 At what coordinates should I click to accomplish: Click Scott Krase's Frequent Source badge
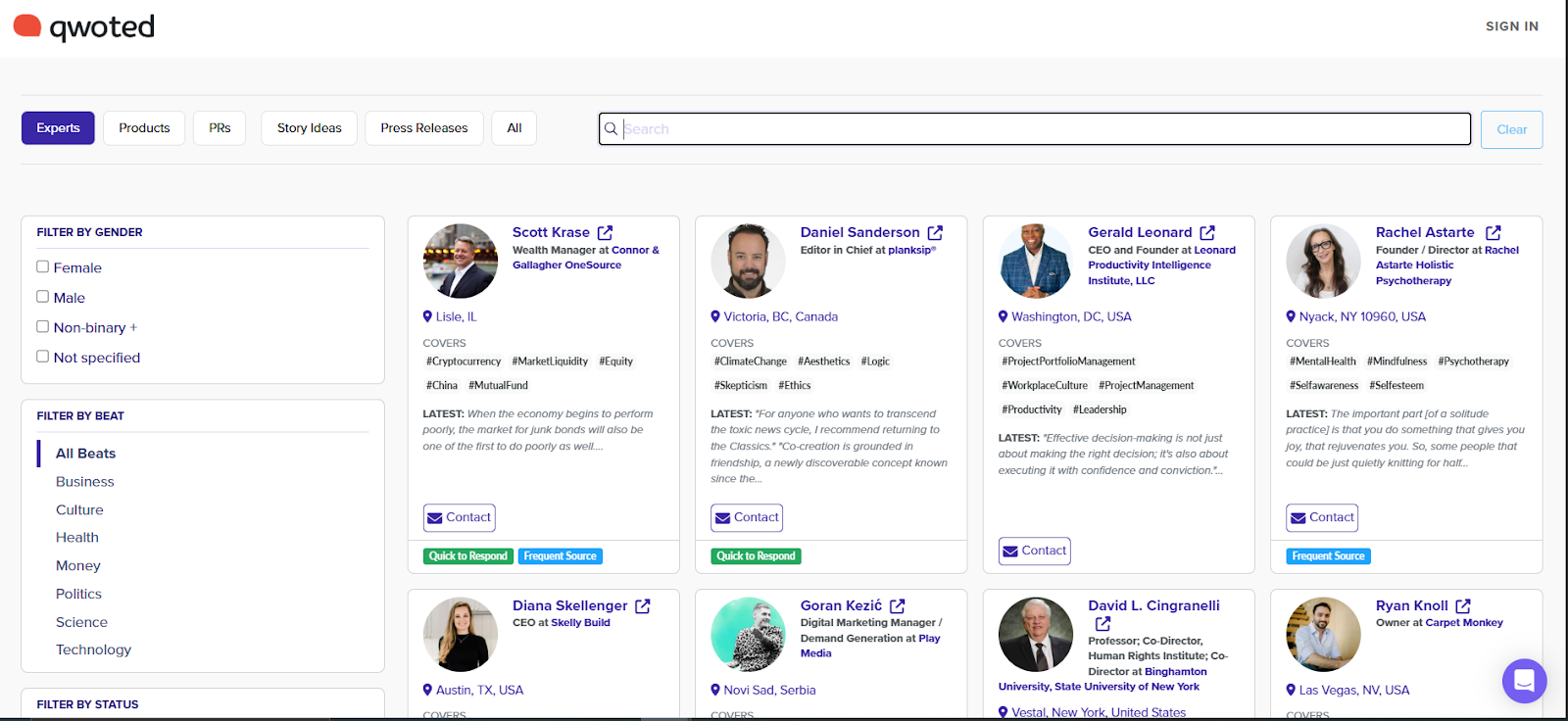point(560,556)
